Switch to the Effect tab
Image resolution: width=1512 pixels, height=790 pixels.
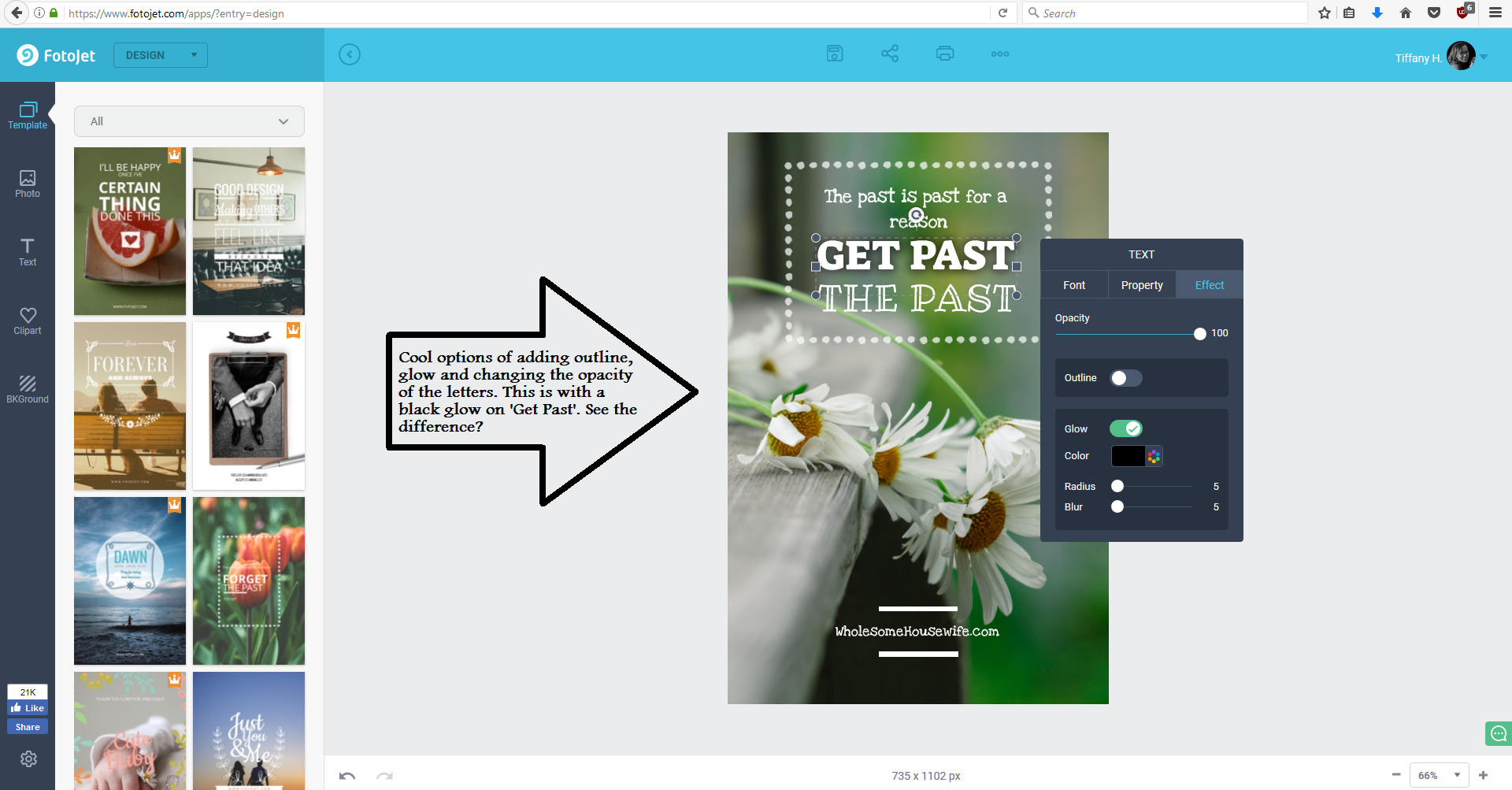point(1210,285)
